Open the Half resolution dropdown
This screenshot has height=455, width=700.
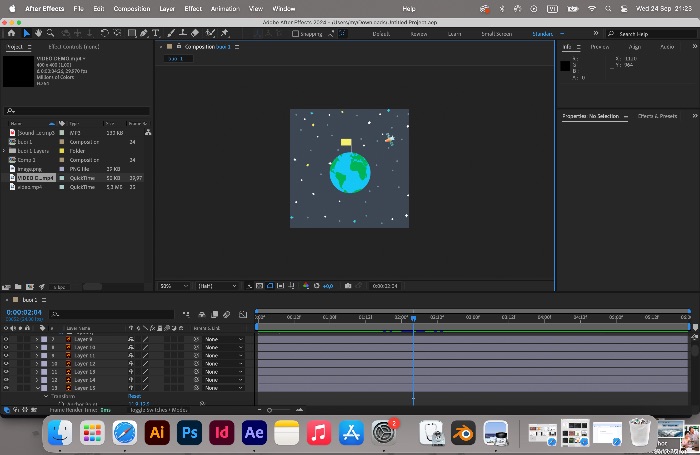click(217, 286)
